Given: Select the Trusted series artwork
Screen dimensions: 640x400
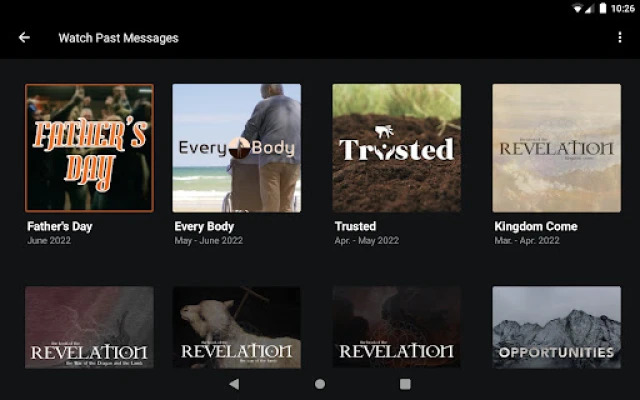Looking at the screenshot, I should pos(396,148).
